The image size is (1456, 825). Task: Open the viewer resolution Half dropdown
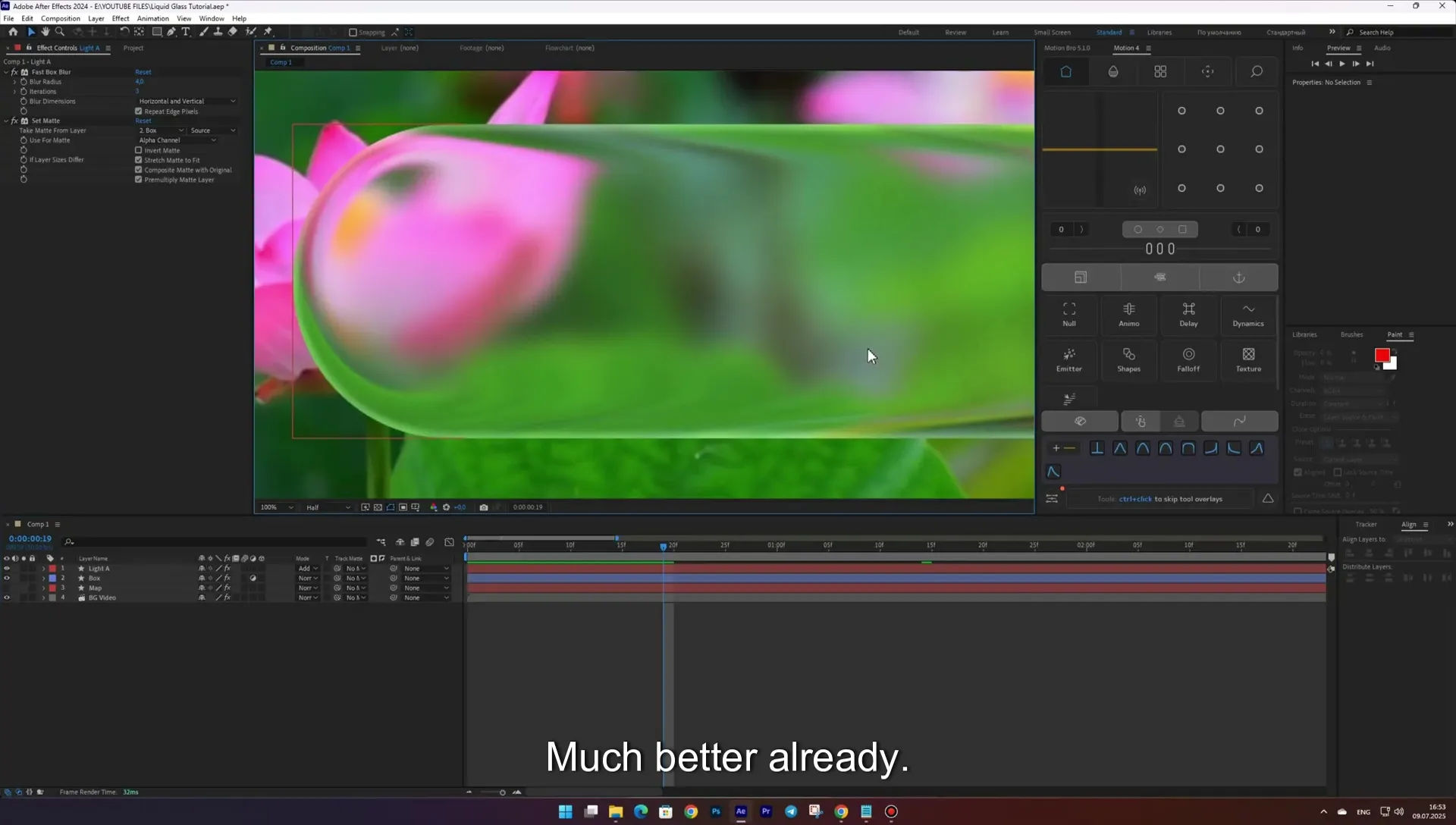click(x=328, y=507)
